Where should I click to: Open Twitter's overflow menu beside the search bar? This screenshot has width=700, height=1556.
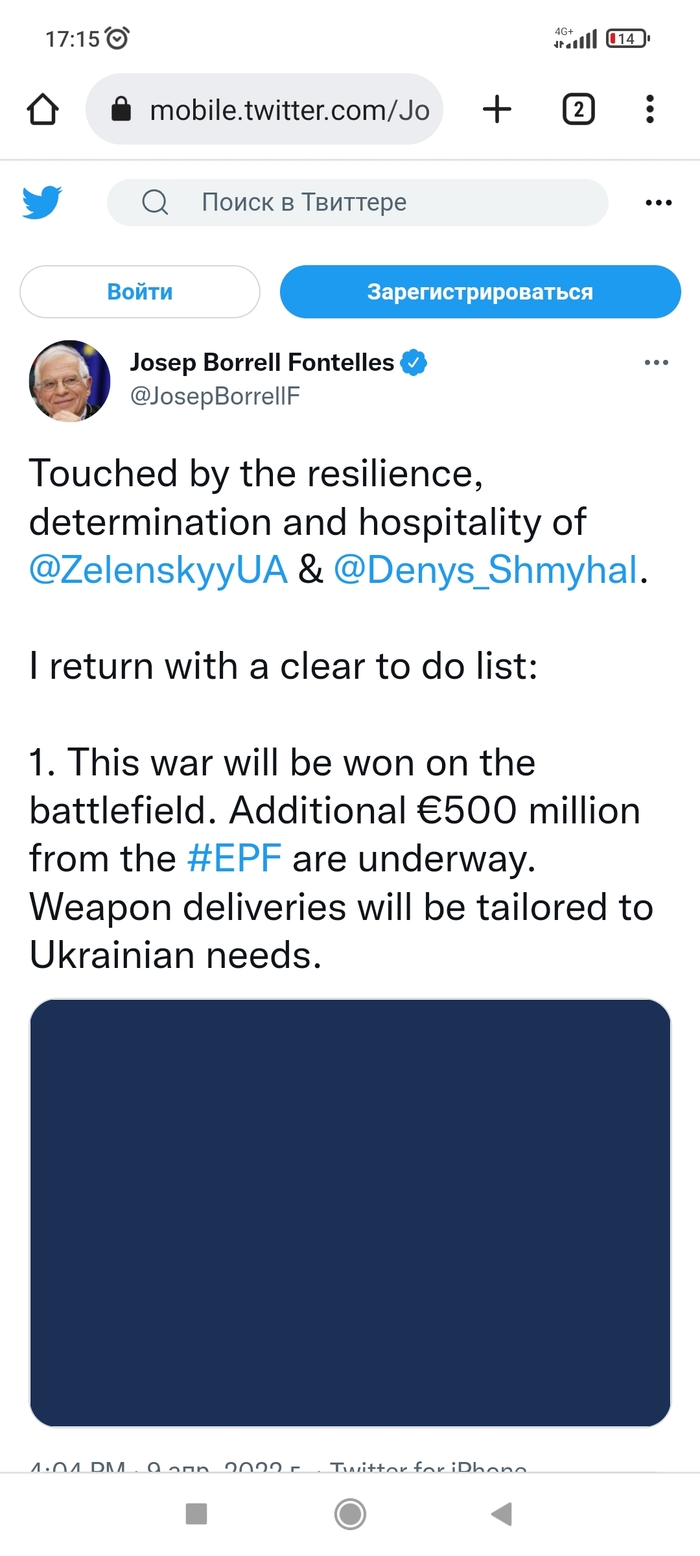[658, 202]
